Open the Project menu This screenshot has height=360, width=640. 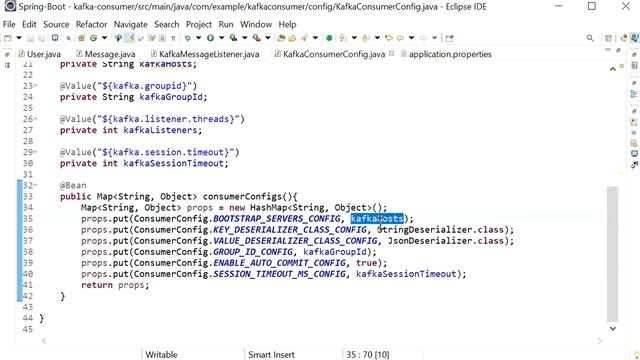click(x=199, y=24)
